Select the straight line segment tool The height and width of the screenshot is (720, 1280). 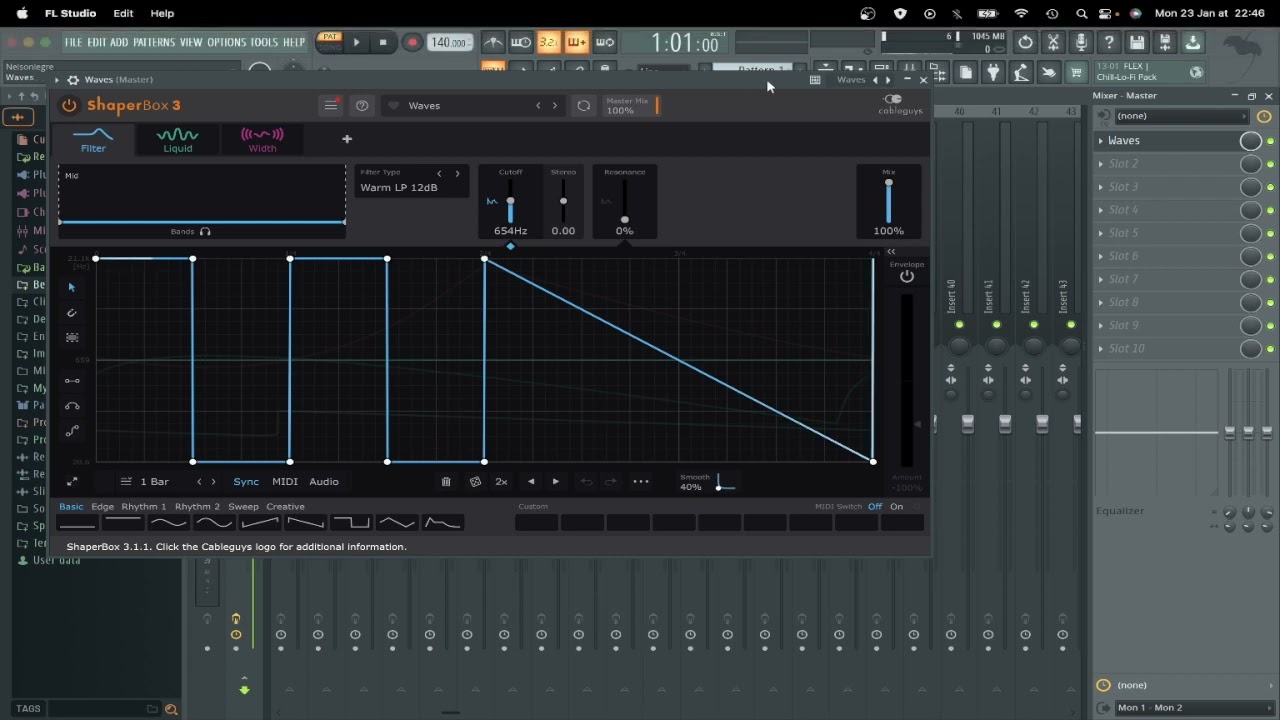pyautogui.click(x=72, y=381)
